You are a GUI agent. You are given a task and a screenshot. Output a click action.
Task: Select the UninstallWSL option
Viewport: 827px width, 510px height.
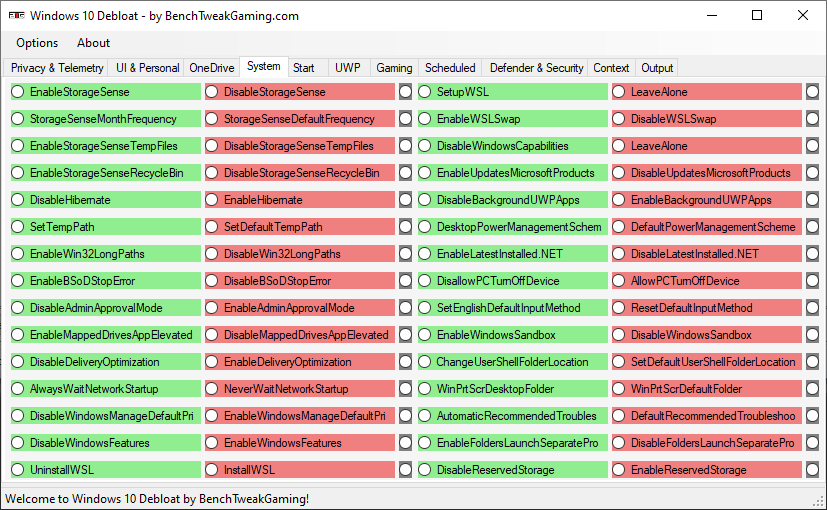(105, 469)
